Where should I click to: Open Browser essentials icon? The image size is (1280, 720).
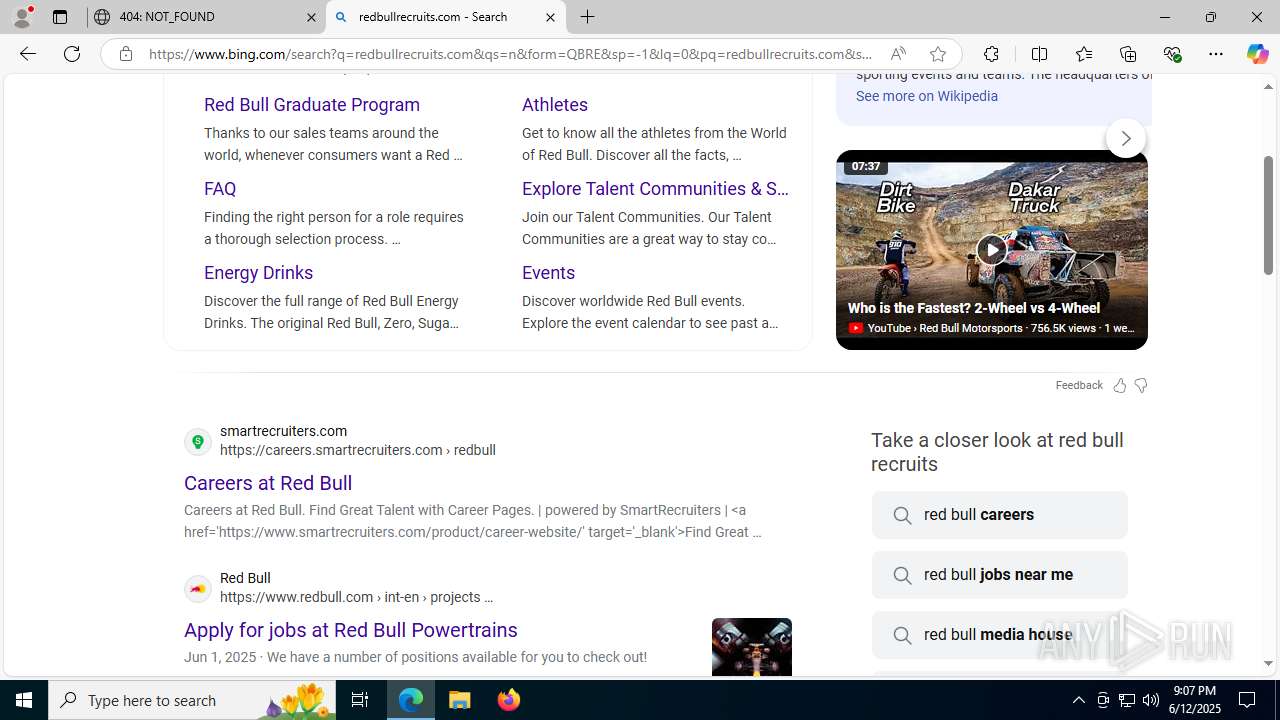[x=1172, y=54]
